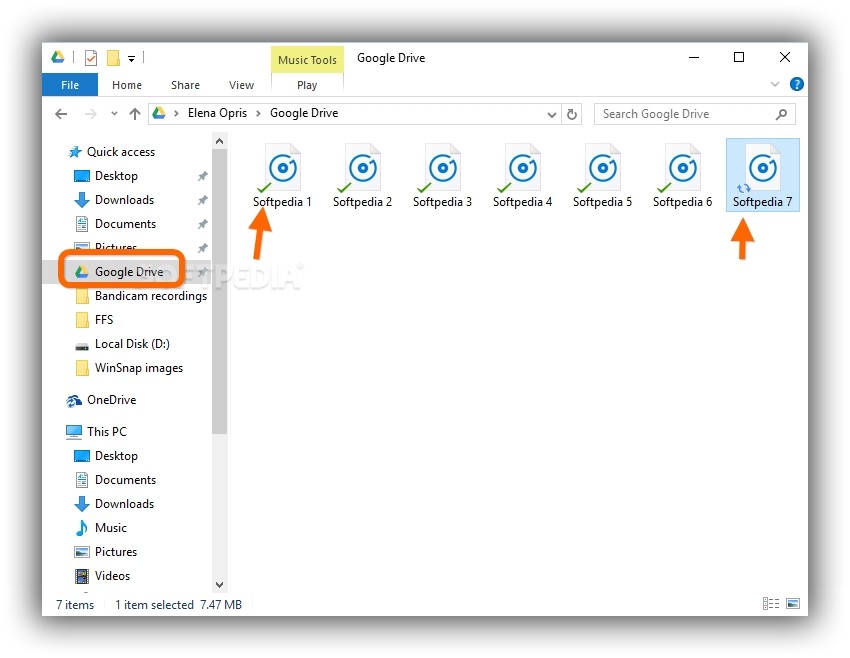The image size is (850, 658).
Task: Click the Refresh button in the address bar
Action: 572,113
